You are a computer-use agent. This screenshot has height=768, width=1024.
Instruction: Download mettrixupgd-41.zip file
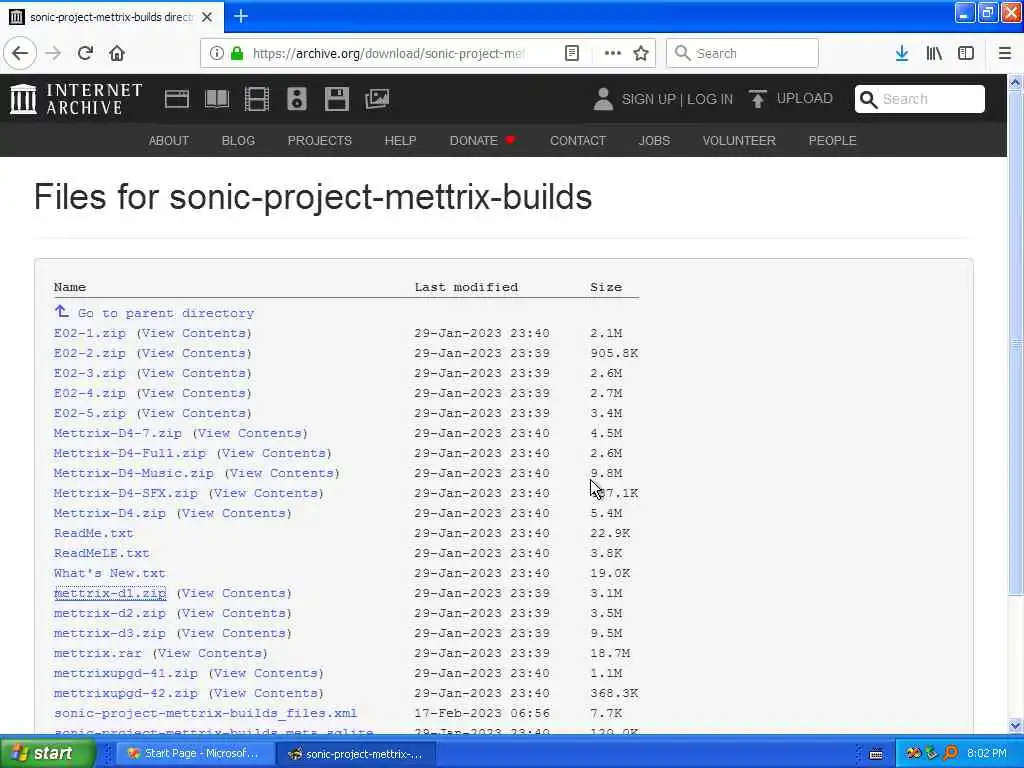[125, 673]
